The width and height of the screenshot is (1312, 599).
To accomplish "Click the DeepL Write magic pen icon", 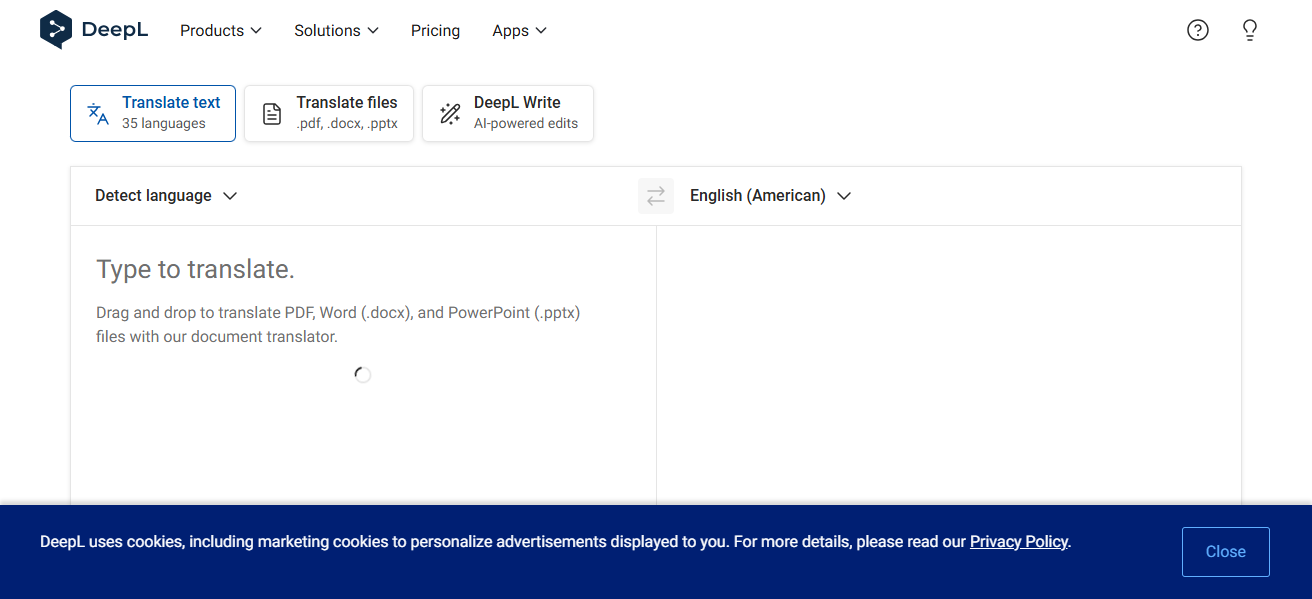I will pyautogui.click(x=450, y=114).
